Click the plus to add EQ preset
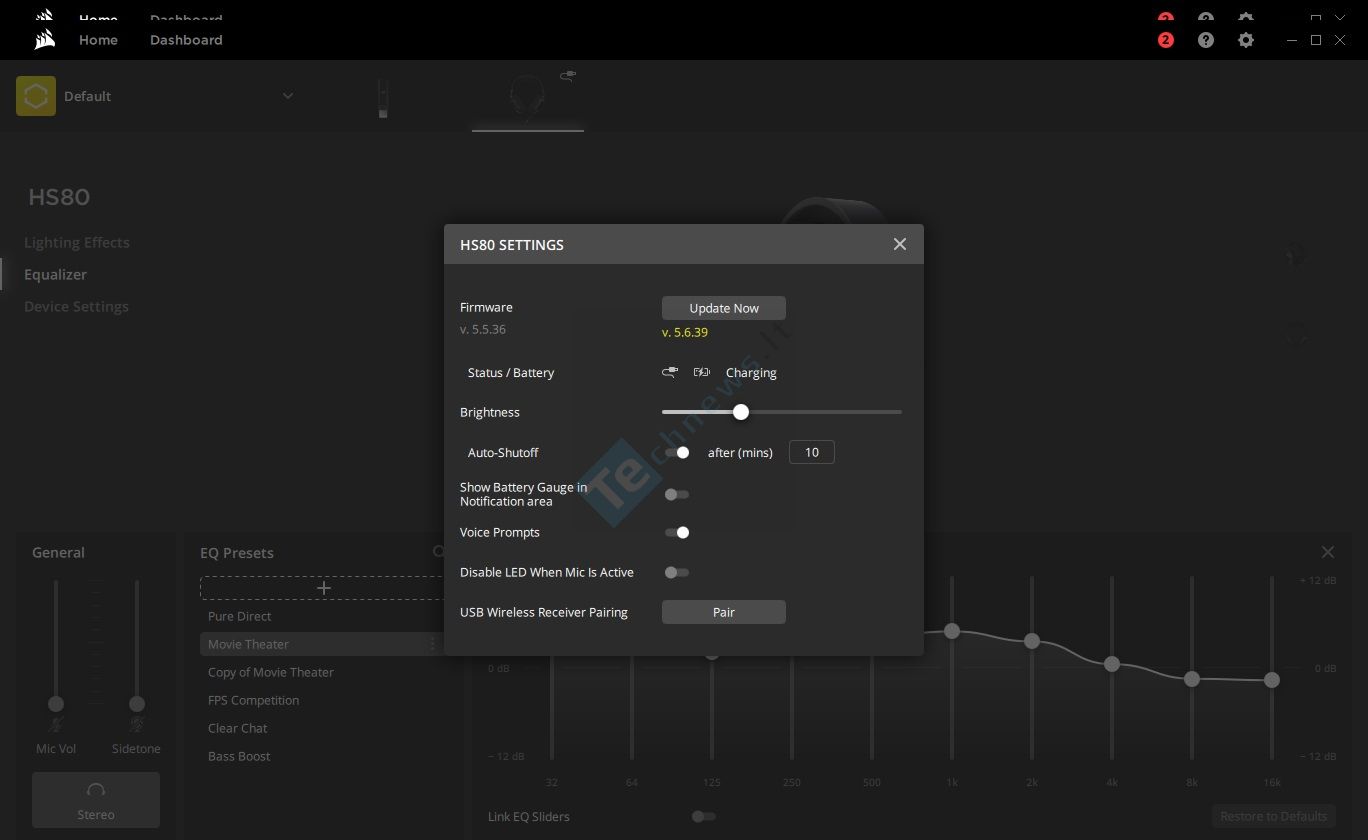This screenshot has width=1368, height=840. pos(324,588)
